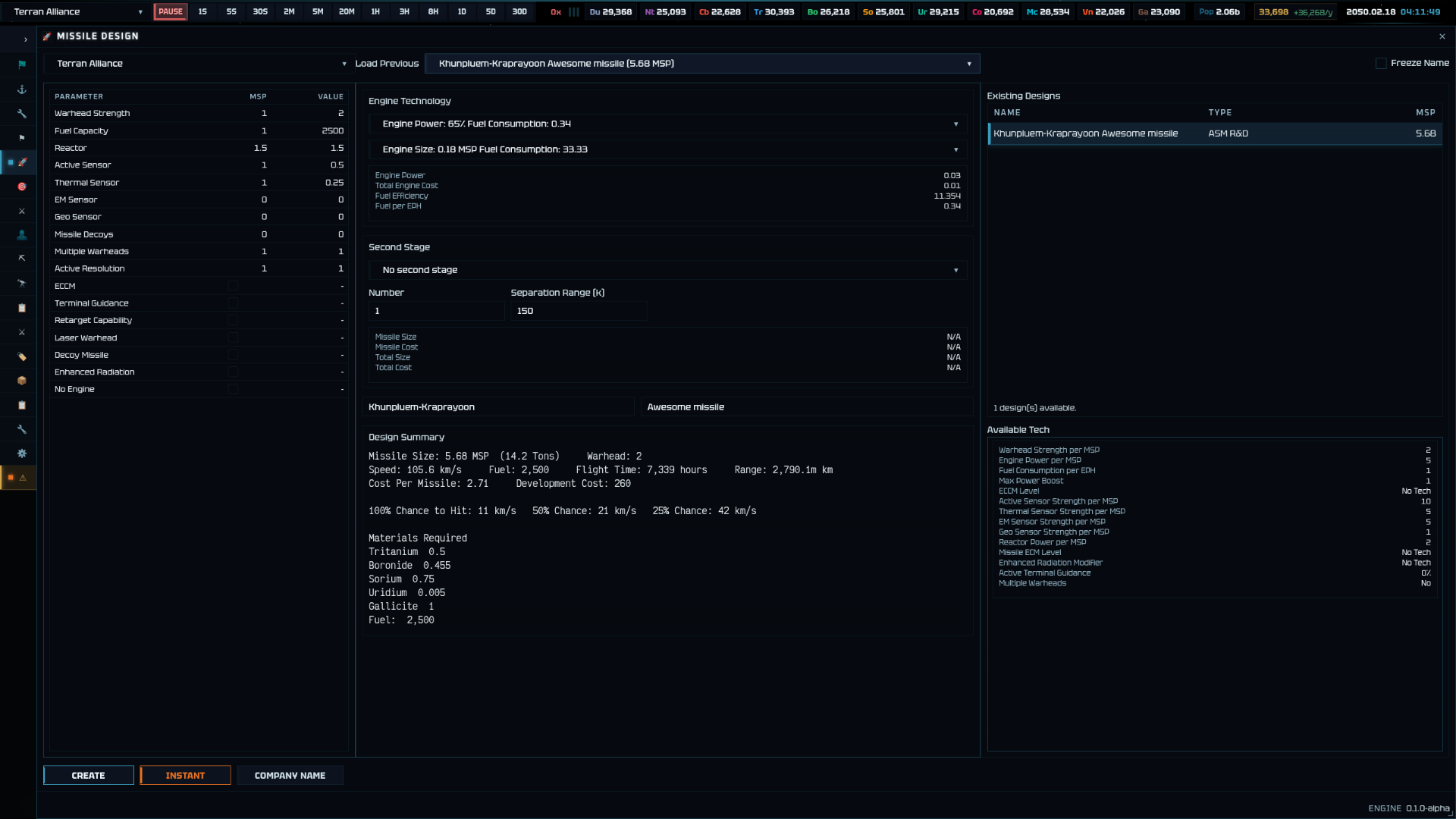Open the telescope sidebar icon
This screenshot has width=1456, height=819.
pyautogui.click(x=22, y=284)
